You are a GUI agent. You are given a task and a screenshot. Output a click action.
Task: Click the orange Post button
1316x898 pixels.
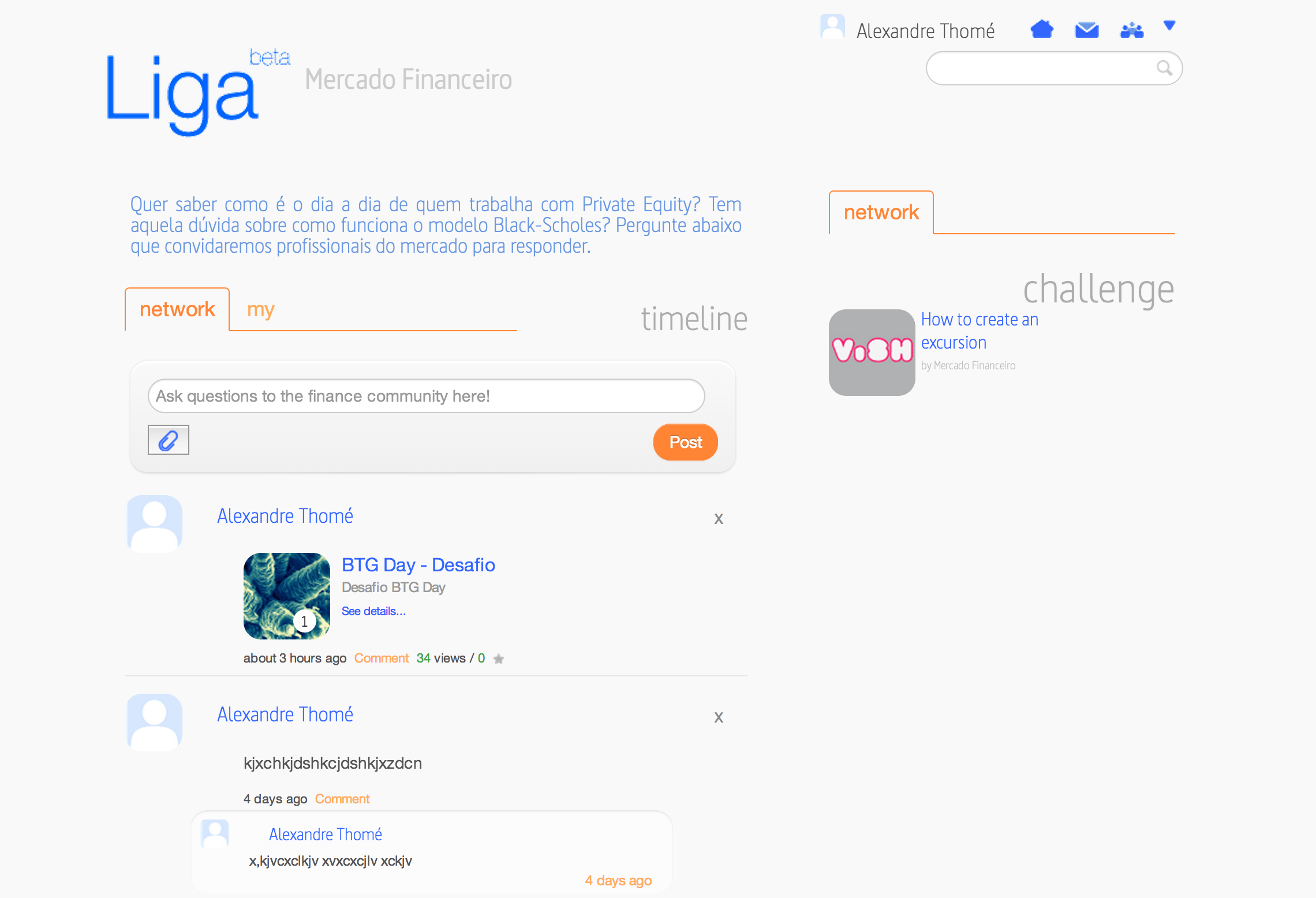(x=686, y=442)
